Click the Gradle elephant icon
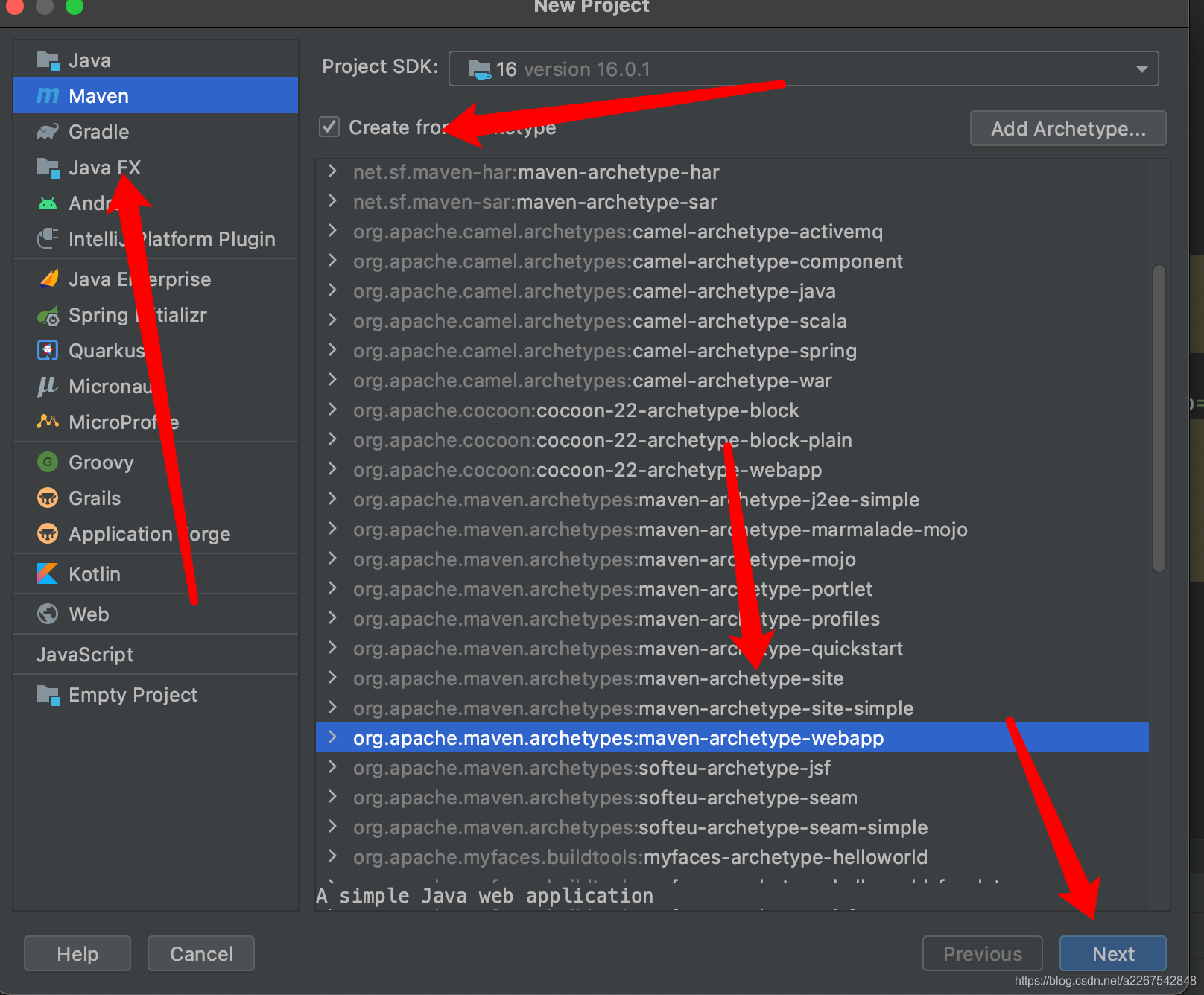The width and height of the screenshot is (1204, 995). (x=48, y=132)
